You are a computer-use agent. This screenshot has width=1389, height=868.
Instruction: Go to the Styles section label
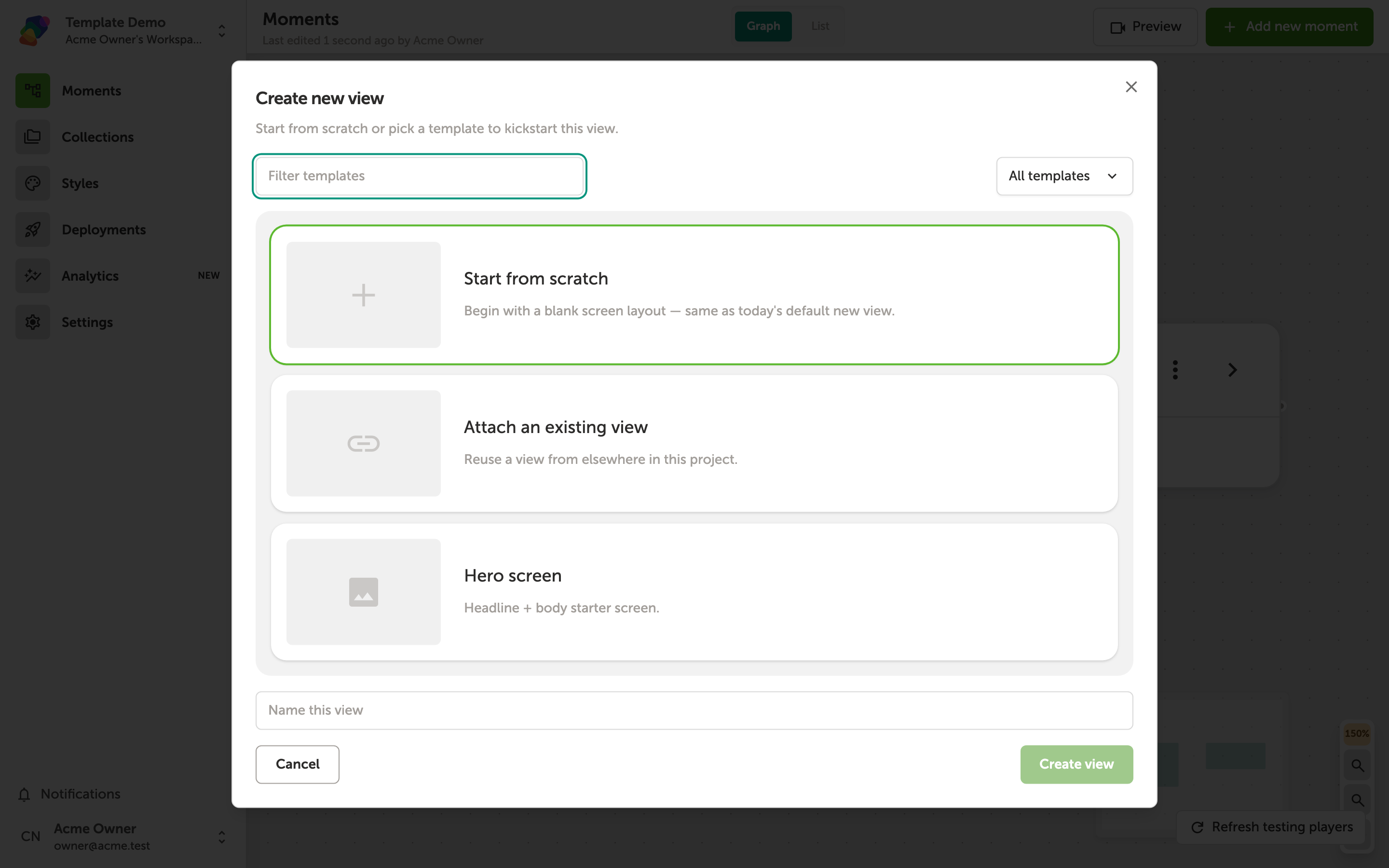pos(80,183)
